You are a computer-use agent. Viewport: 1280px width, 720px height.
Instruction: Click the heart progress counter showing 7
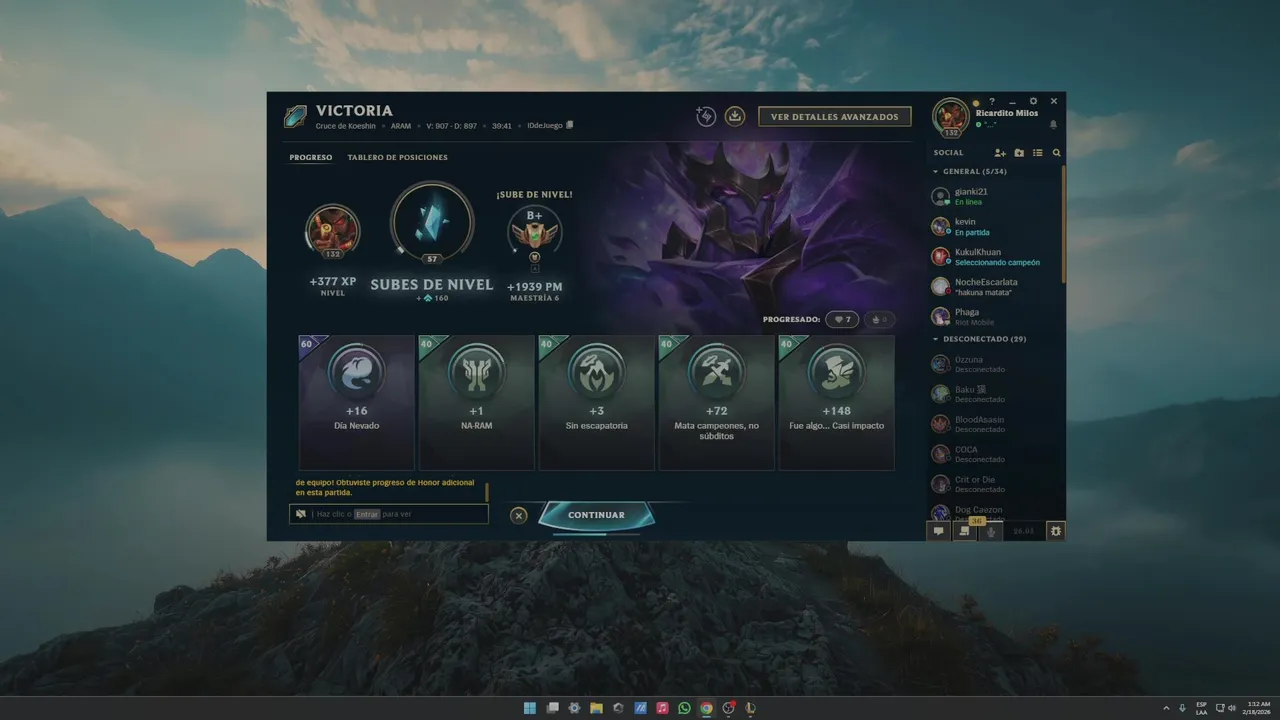point(842,320)
